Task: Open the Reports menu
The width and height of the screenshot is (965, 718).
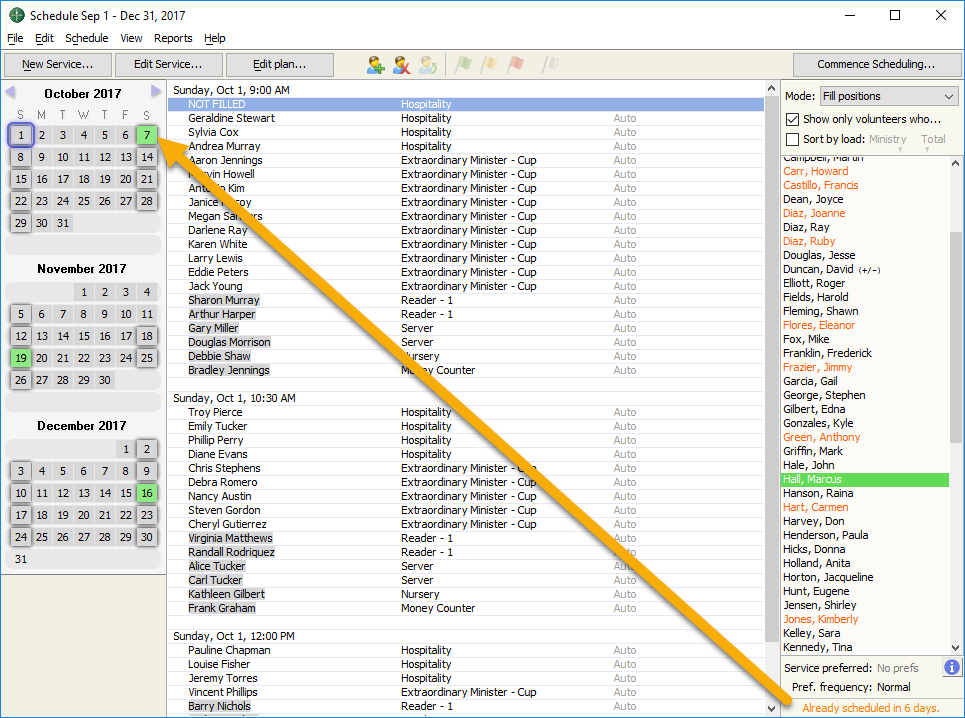Action: coord(173,38)
